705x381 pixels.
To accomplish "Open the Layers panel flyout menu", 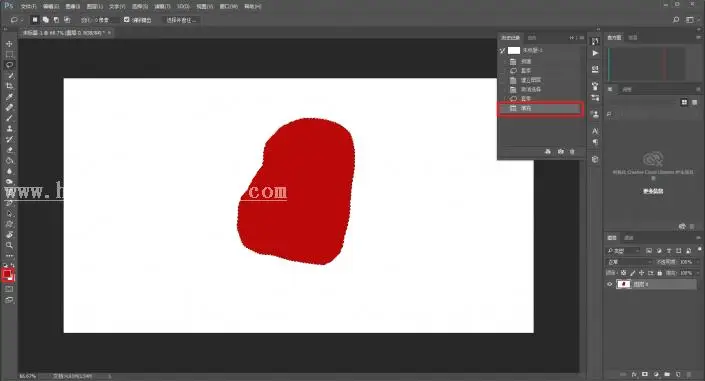I will 698,238.
